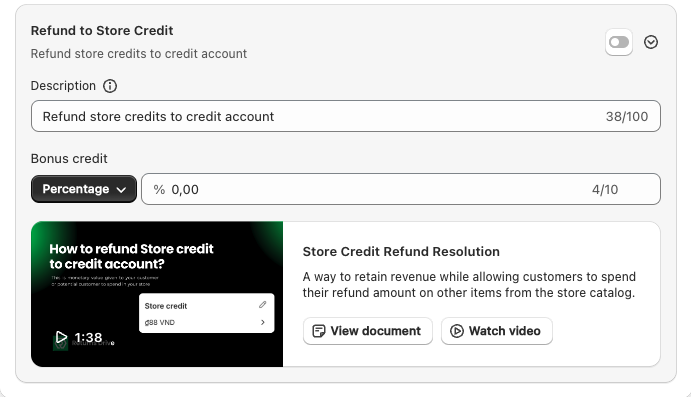Click the Refund to Store Credit title
This screenshot has width=691, height=397.
click(x=102, y=30)
